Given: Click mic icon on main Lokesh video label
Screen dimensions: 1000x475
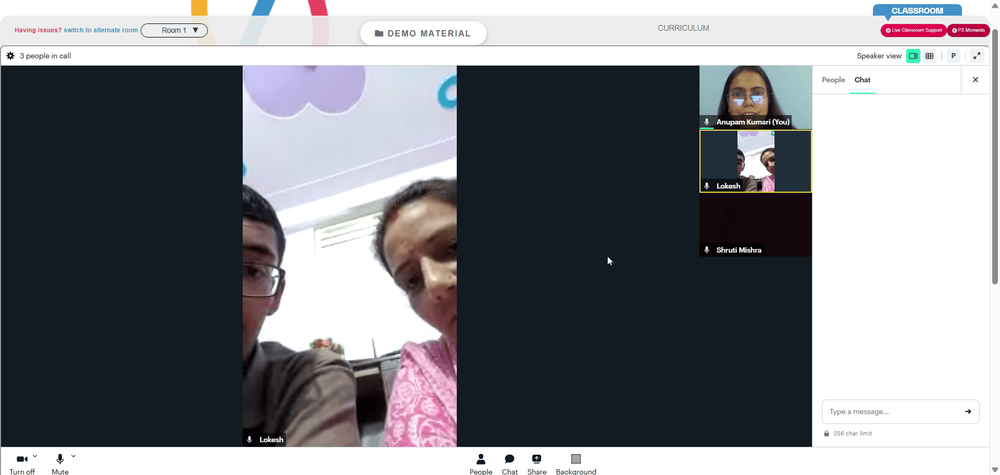Looking at the screenshot, I should tap(250, 439).
